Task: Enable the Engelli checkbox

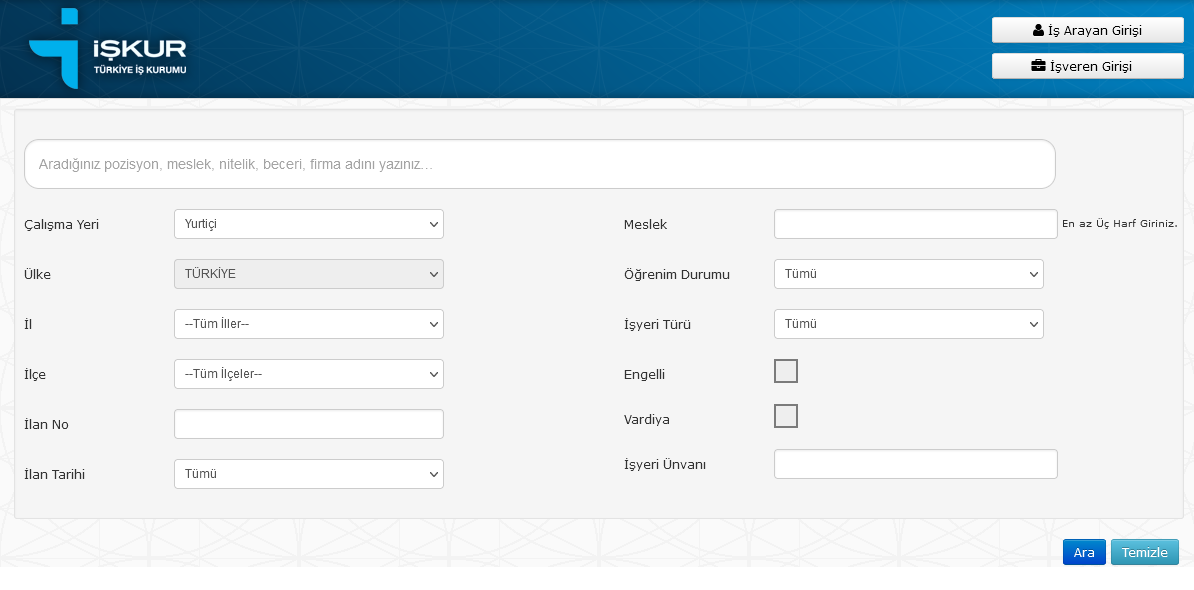Action: click(x=786, y=371)
